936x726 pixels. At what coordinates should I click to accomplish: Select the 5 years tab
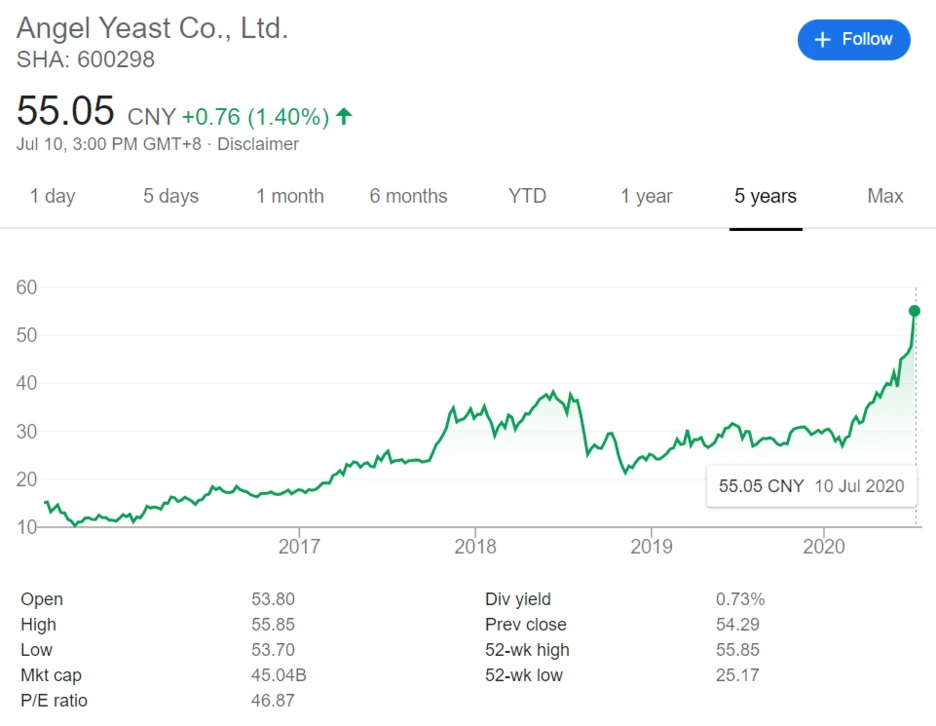(765, 196)
